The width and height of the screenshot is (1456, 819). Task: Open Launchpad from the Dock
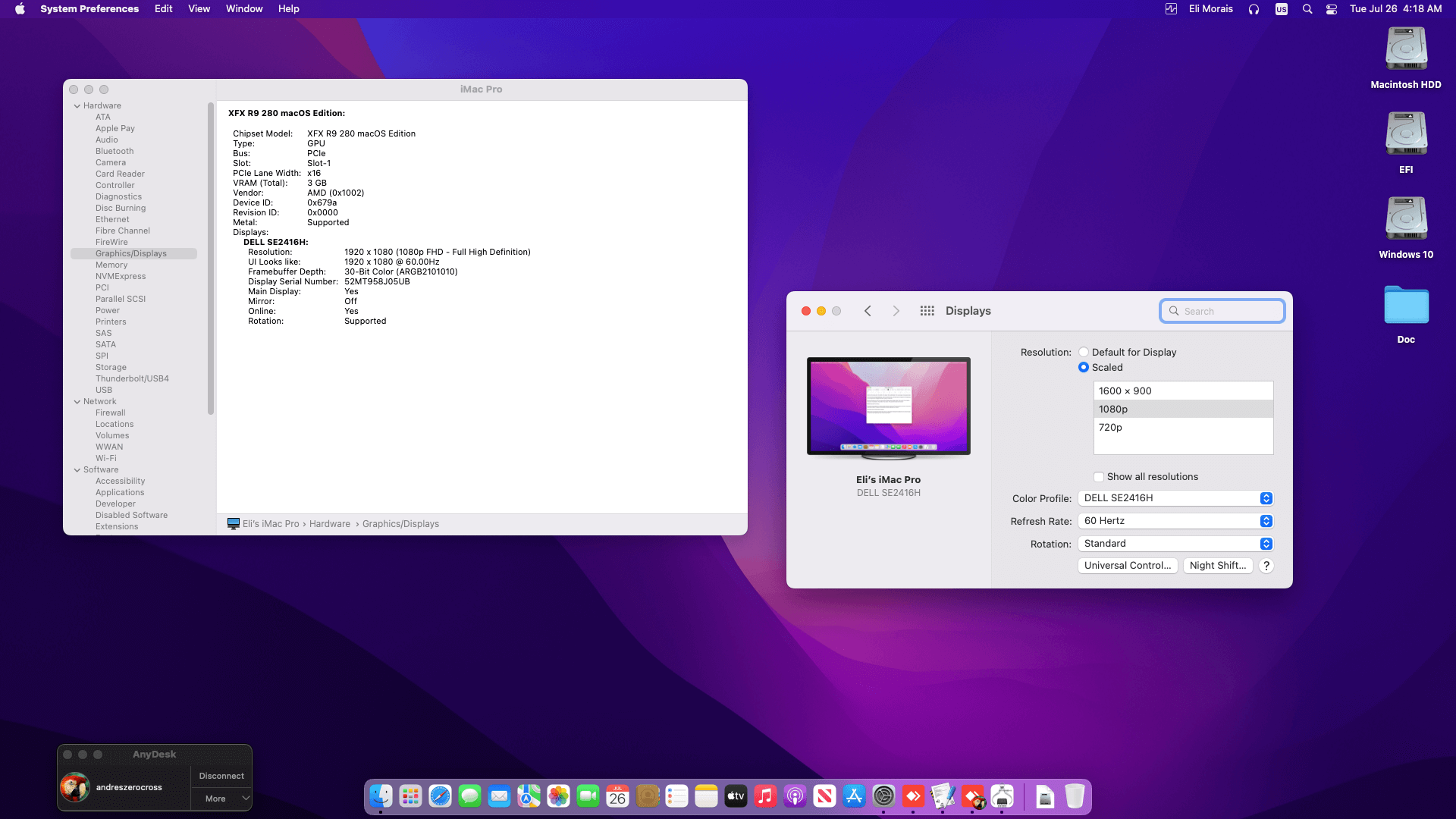(x=409, y=796)
